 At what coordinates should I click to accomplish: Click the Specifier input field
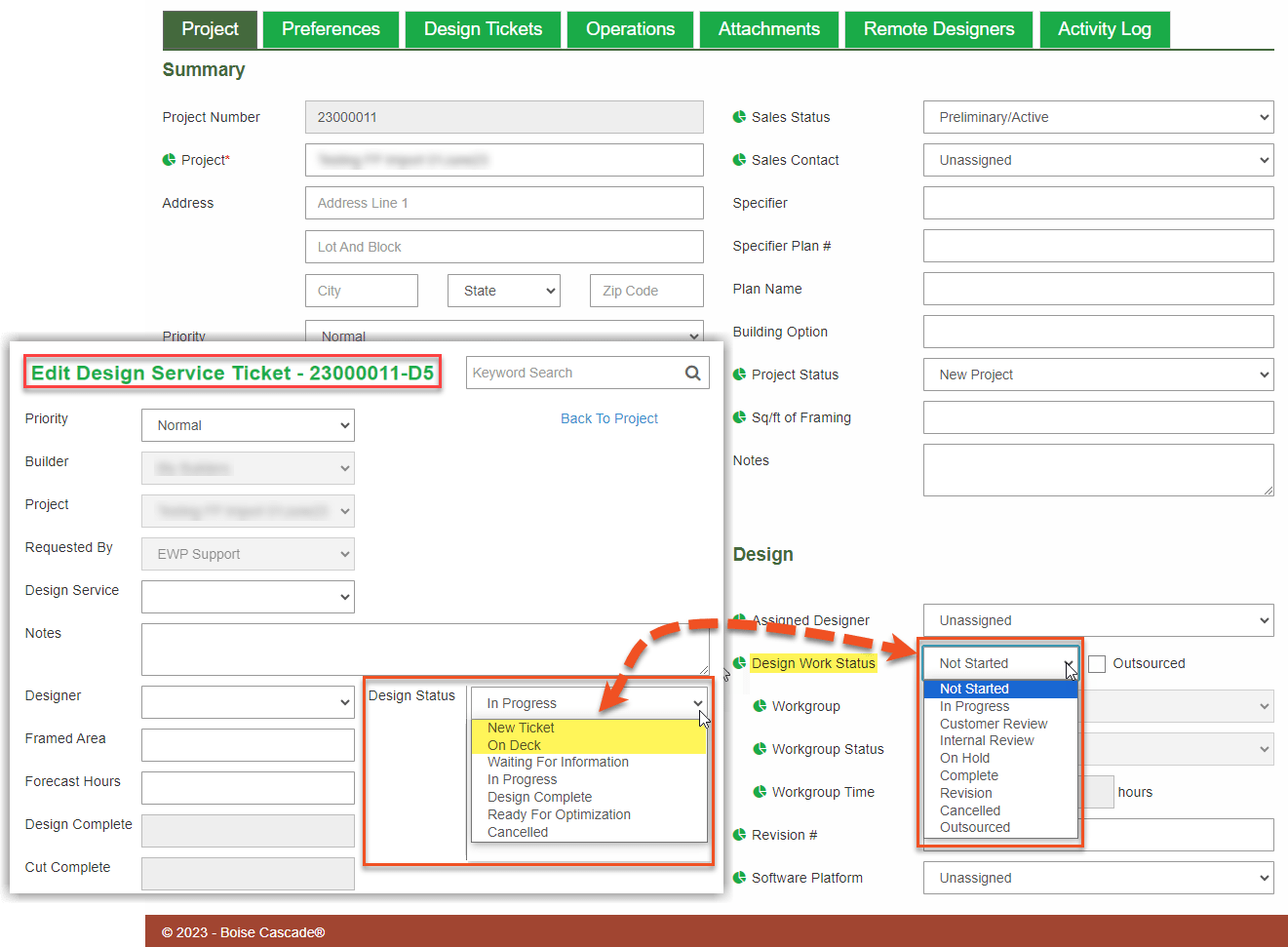point(1098,203)
